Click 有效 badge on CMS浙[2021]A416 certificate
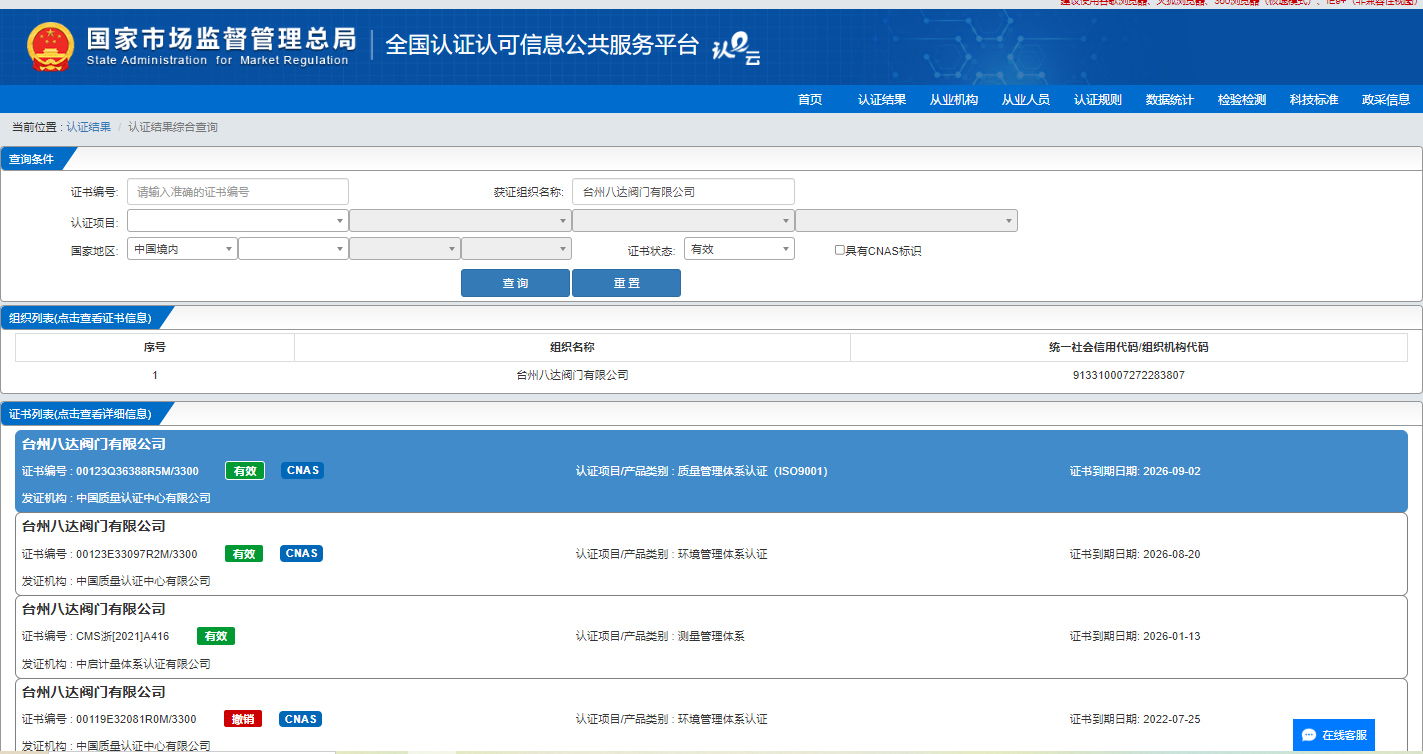 click(216, 636)
